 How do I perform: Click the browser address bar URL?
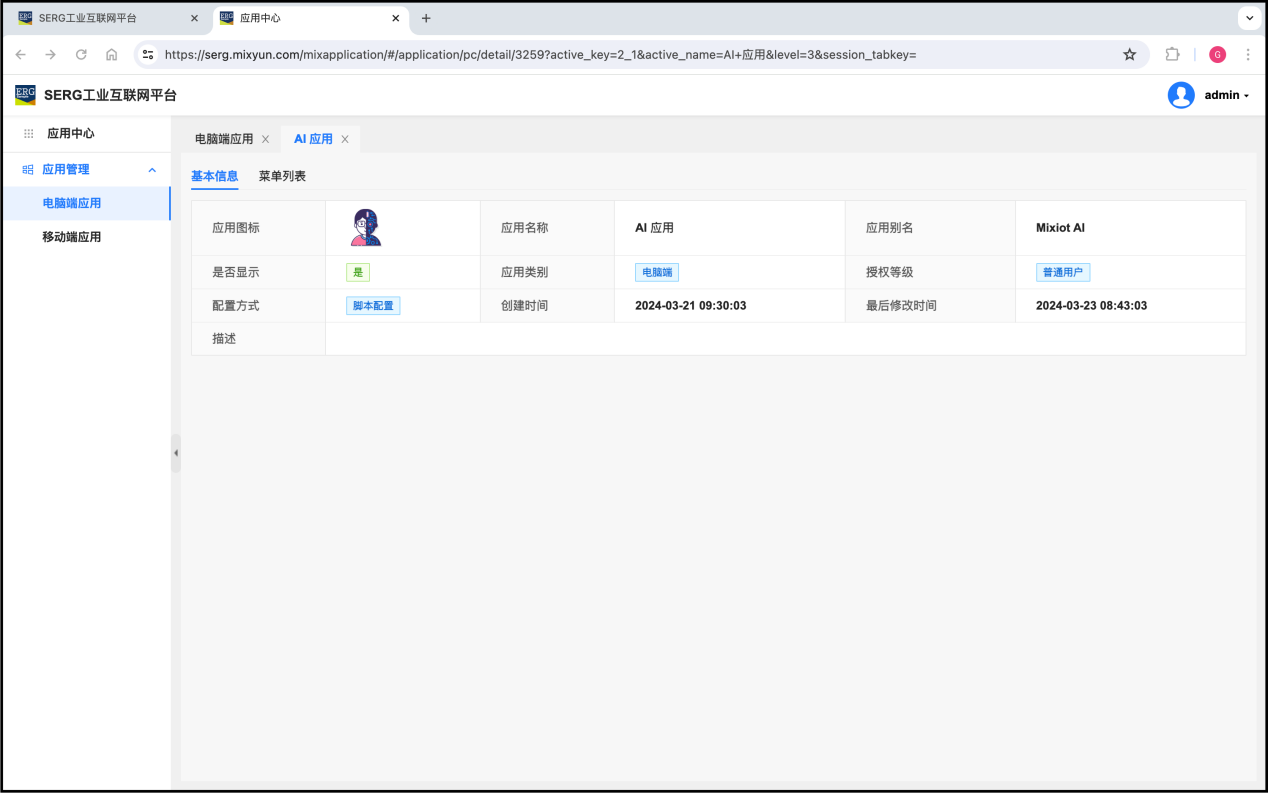coord(540,55)
